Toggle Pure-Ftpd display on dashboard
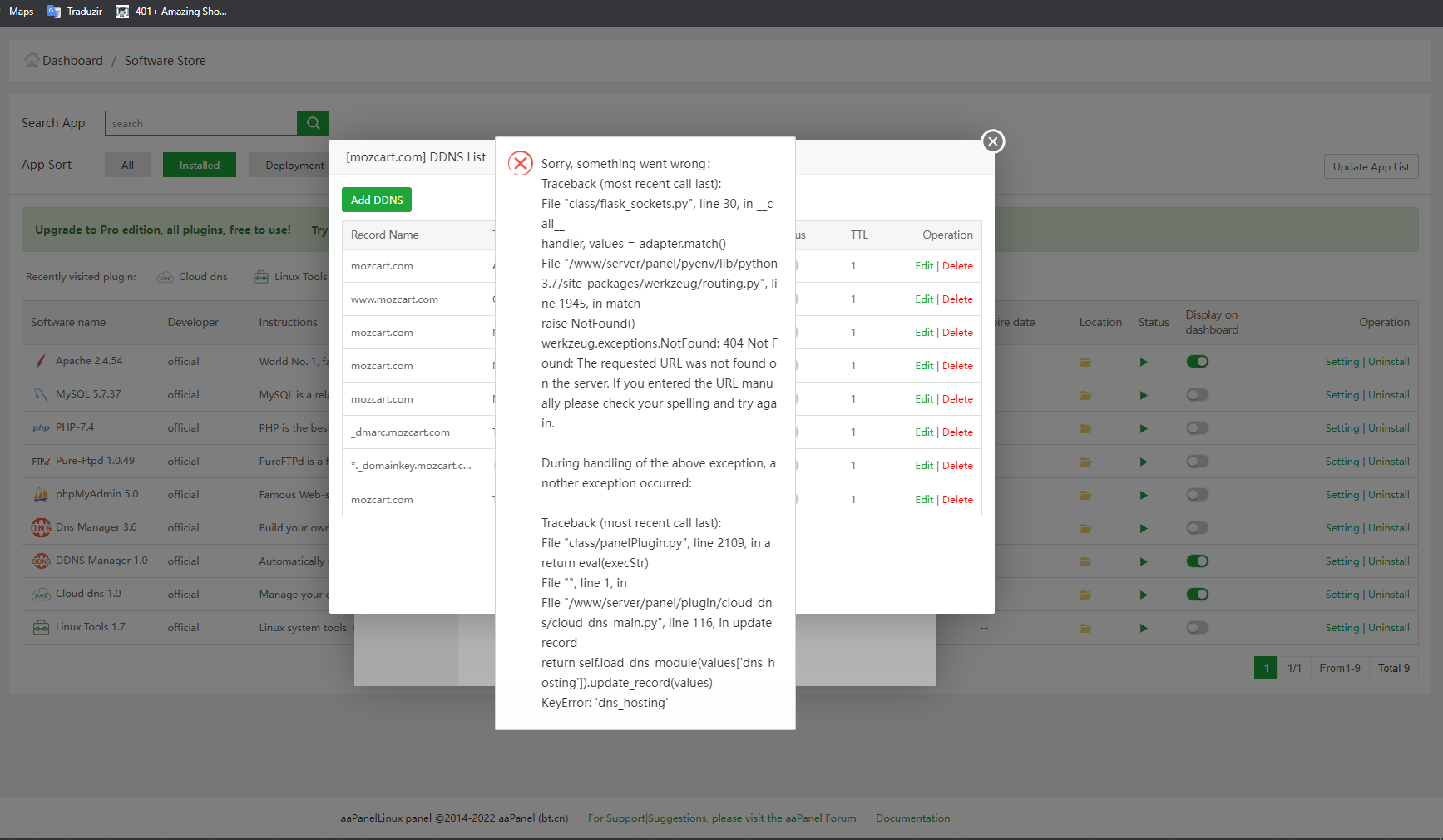Viewport: 1443px width, 840px height. click(x=1198, y=462)
